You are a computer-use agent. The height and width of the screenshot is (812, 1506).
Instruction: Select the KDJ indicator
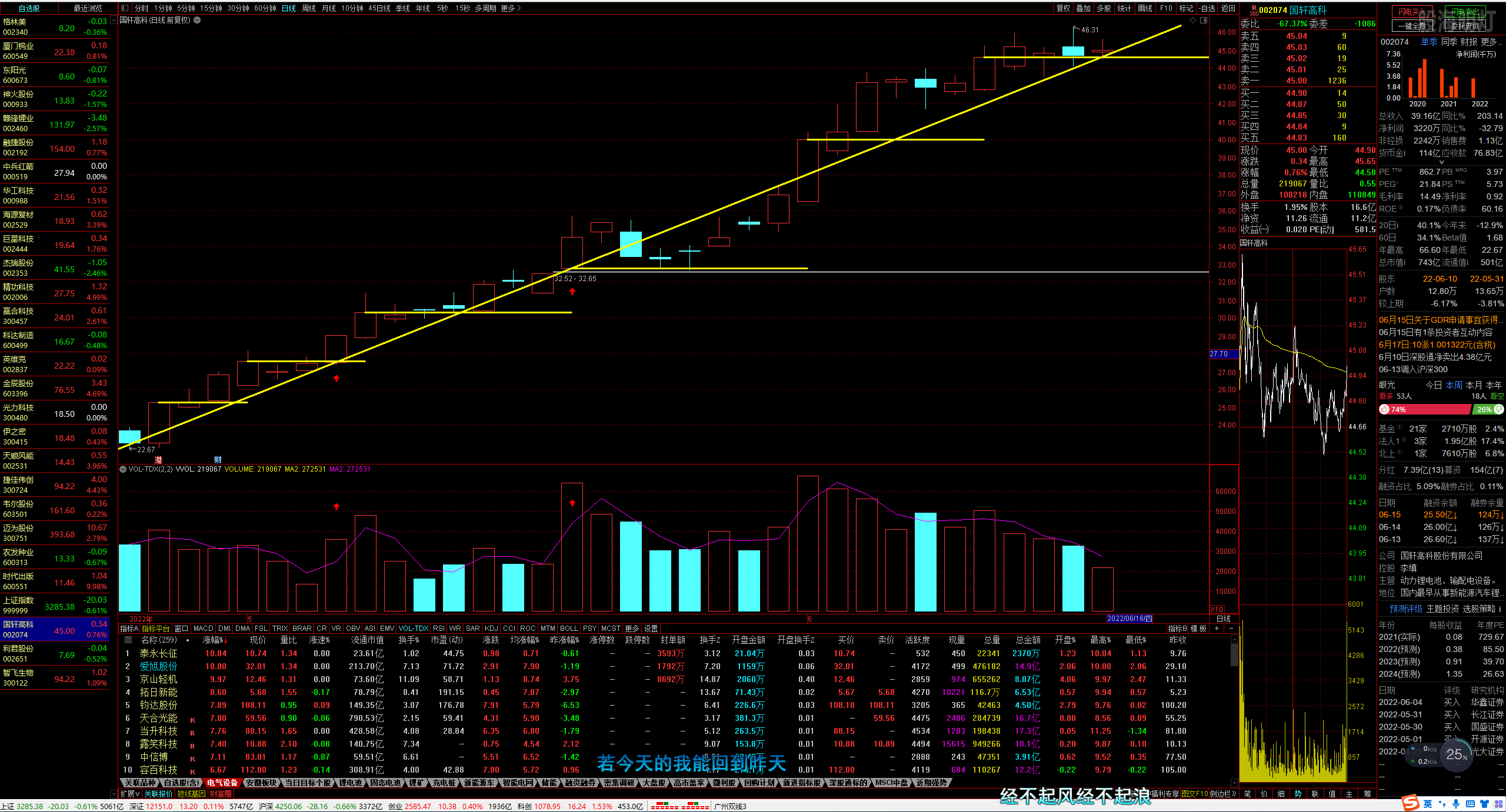(491, 629)
